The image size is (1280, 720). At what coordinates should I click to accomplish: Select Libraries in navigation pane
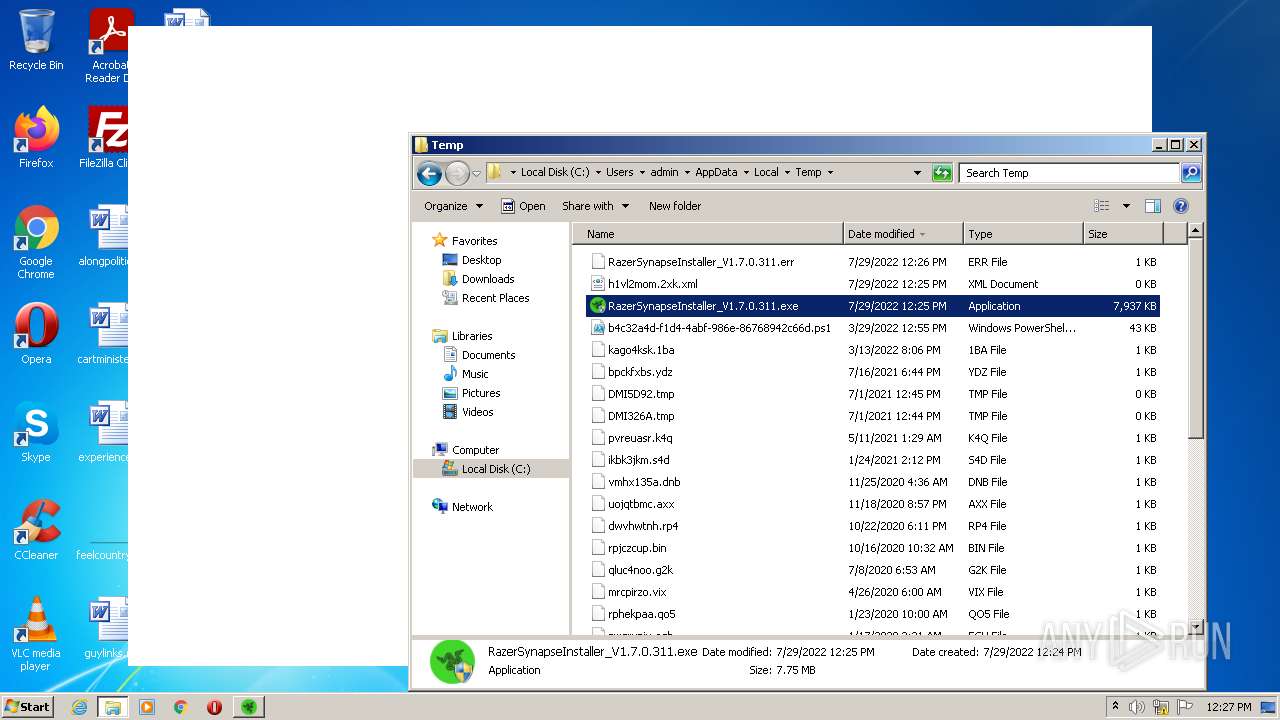coord(471,336)
